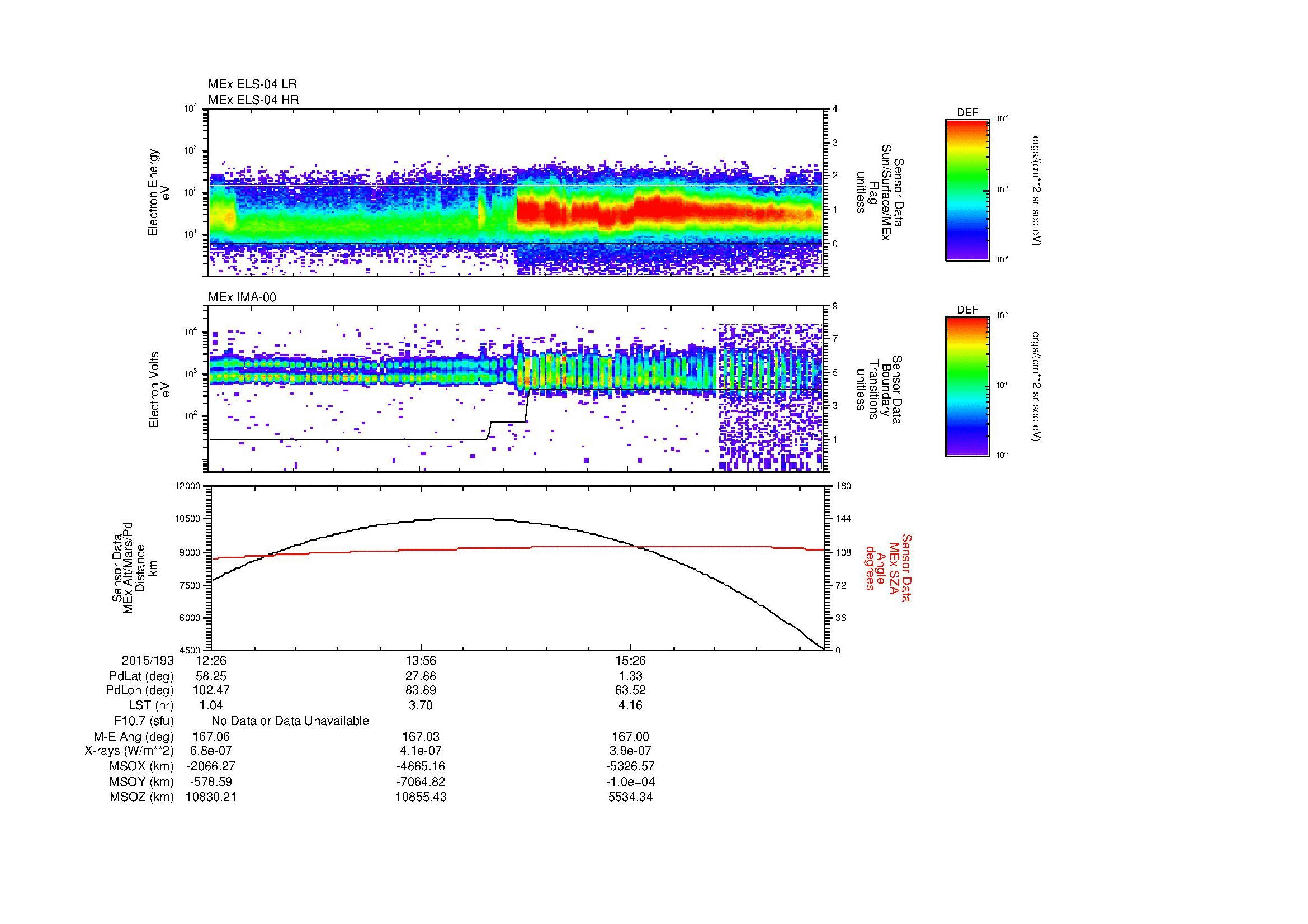1308x924 pixels.
Task: Click the X-rays value '4.1e-07'
Action: click(x=421, y=751)
